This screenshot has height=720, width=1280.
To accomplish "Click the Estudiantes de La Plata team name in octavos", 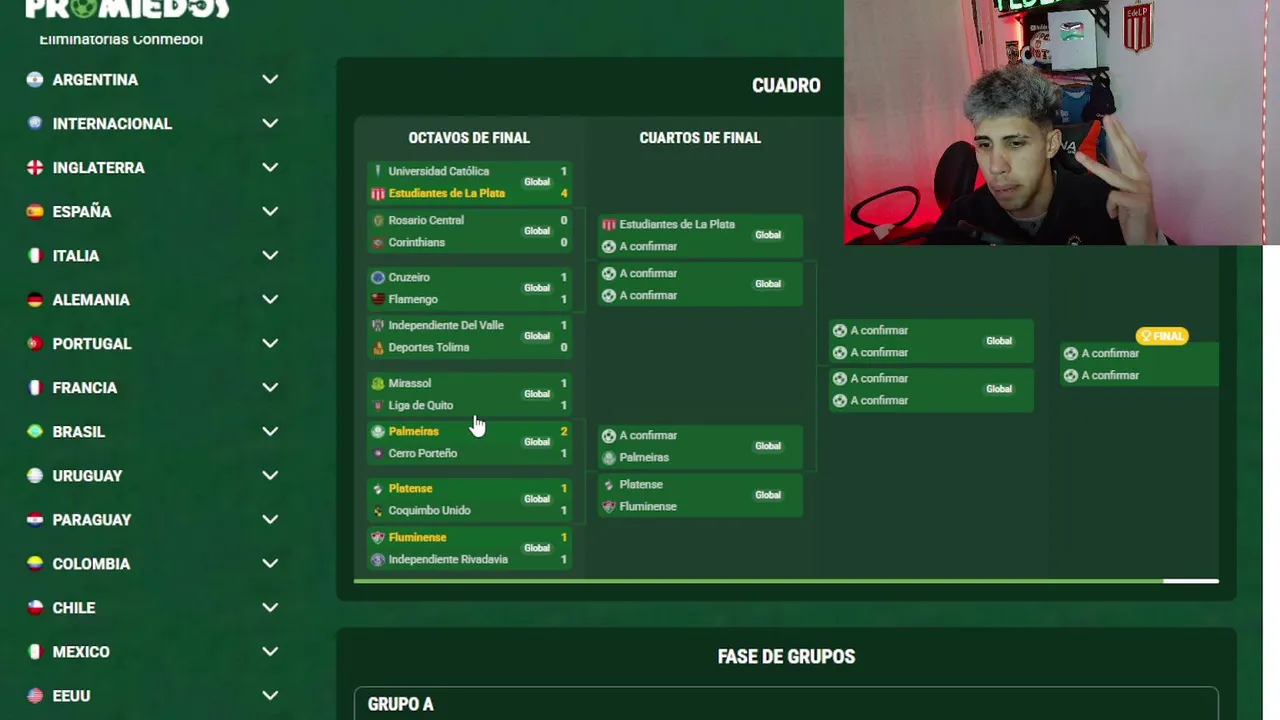I will point(447,193).
